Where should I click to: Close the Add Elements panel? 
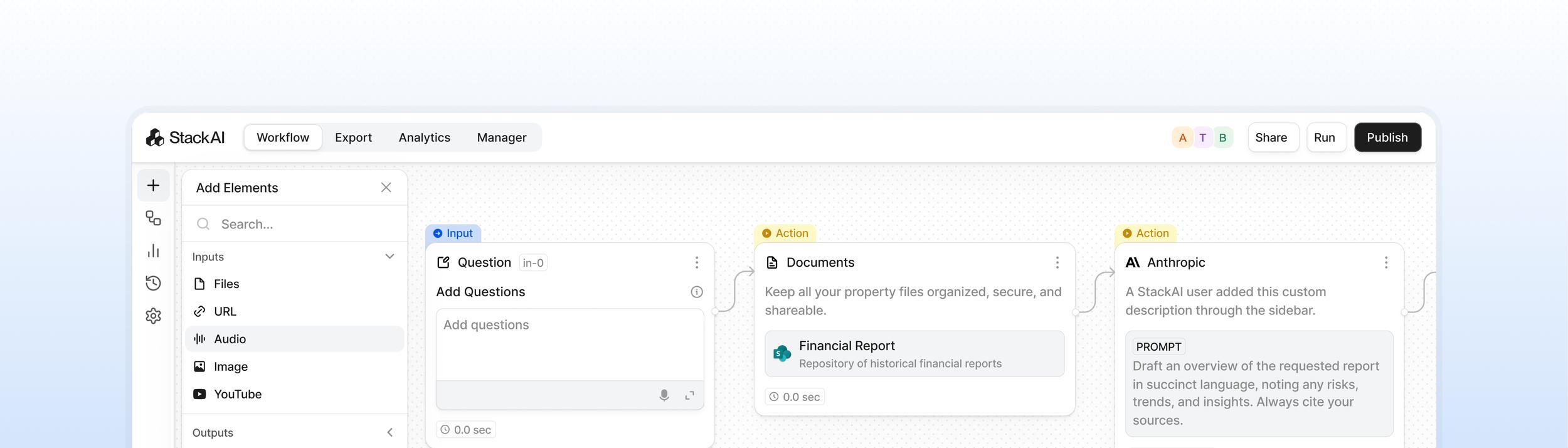pyautogui.click(x=386, y=188)
